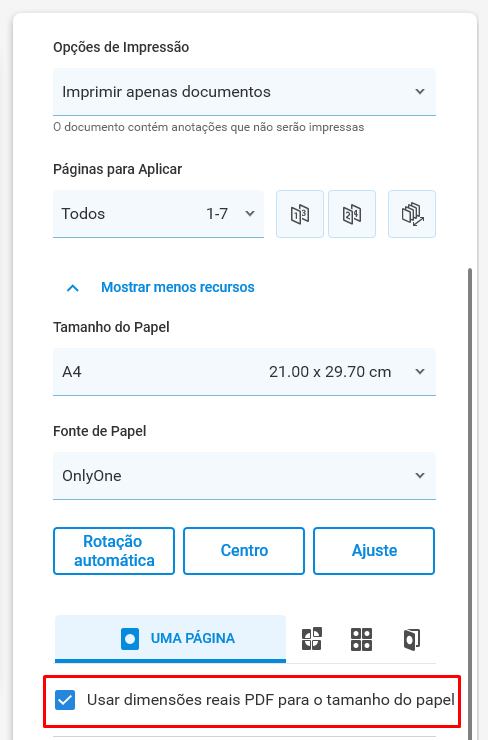
Task: Click Mostrar menos recursos link
Action: point(178,287)
